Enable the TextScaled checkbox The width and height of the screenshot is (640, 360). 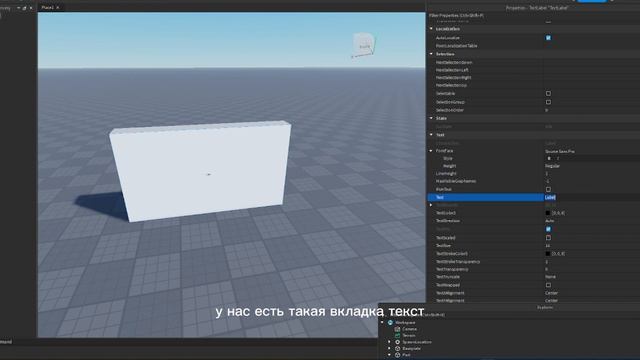548,238
